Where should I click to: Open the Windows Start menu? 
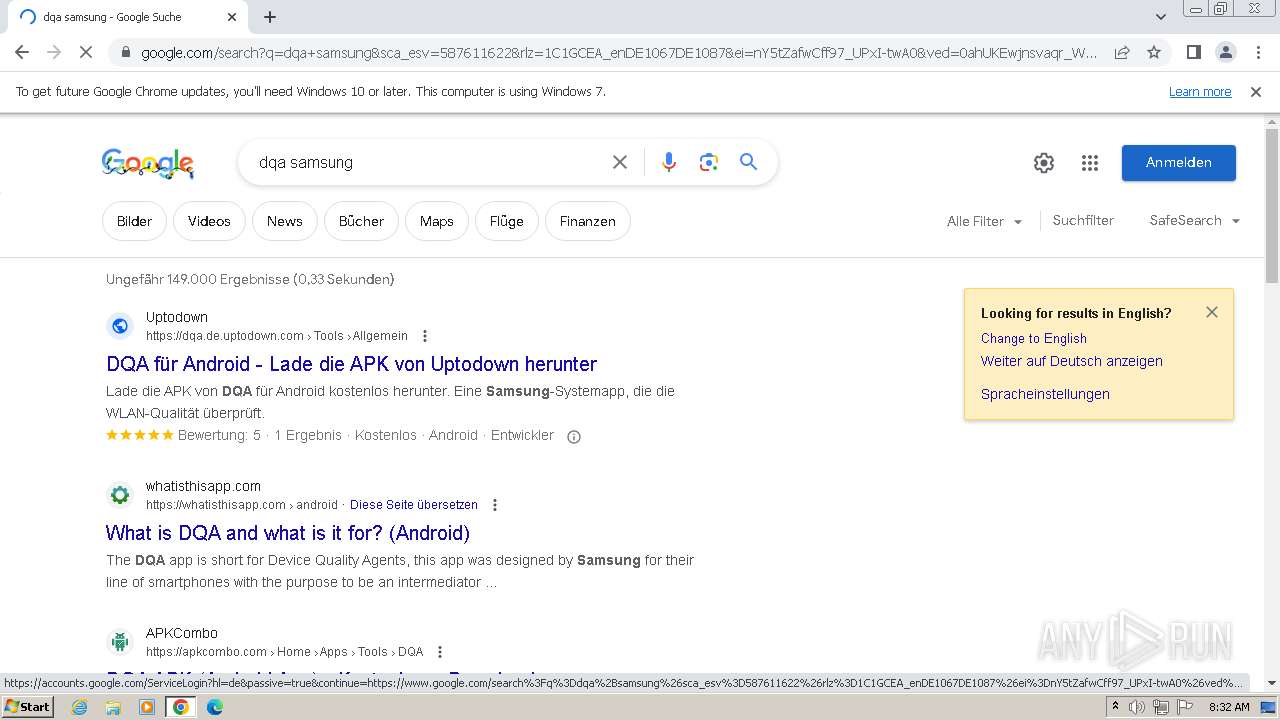click(28, 707)
